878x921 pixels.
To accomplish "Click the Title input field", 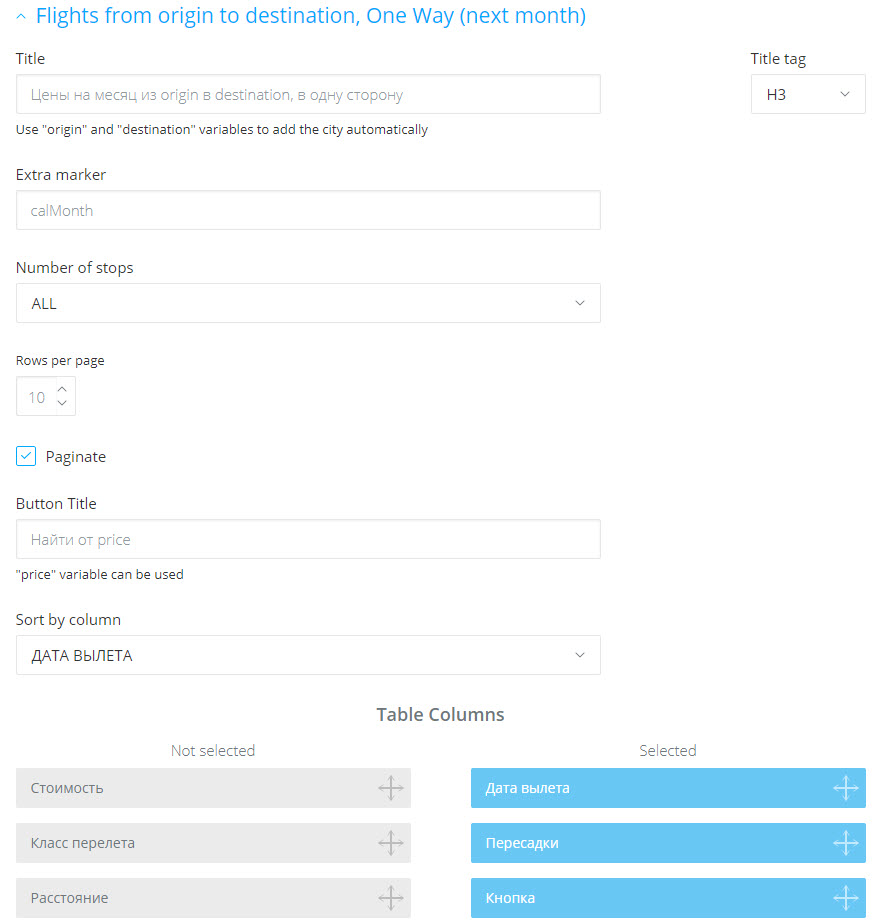I will click(308, 94).
